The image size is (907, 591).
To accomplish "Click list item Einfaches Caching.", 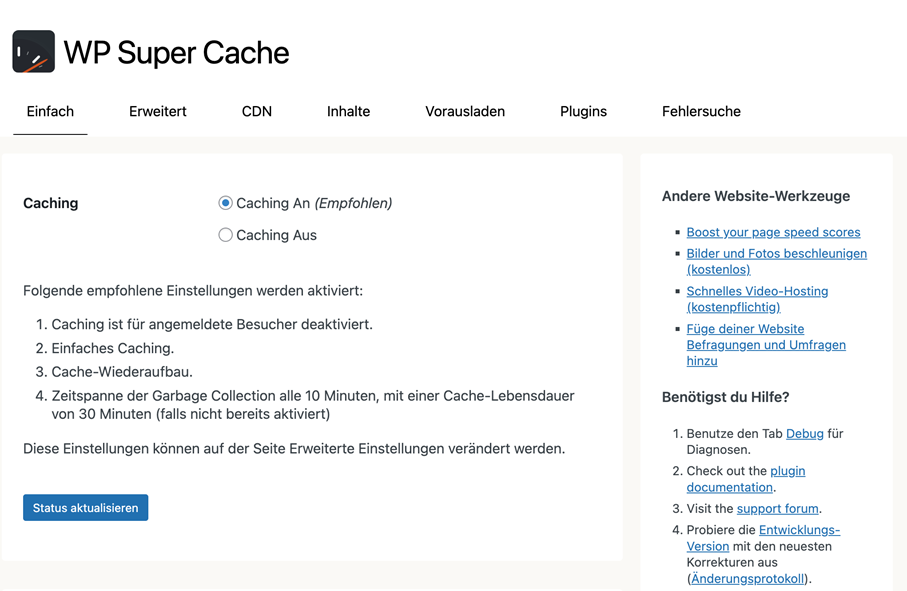I will click(113, 348).
